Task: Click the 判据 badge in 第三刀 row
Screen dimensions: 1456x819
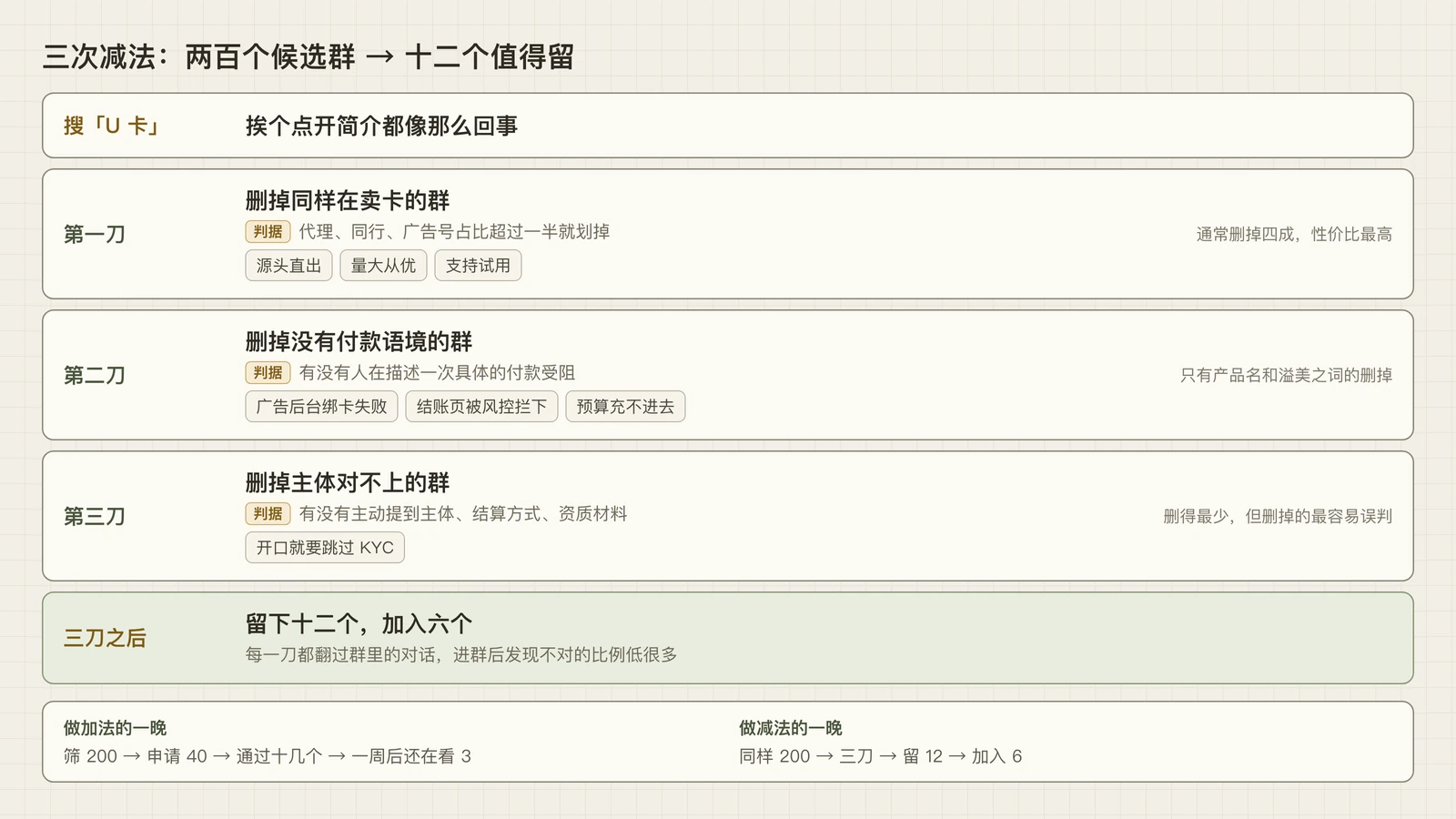Action: [x=268, y=514]
